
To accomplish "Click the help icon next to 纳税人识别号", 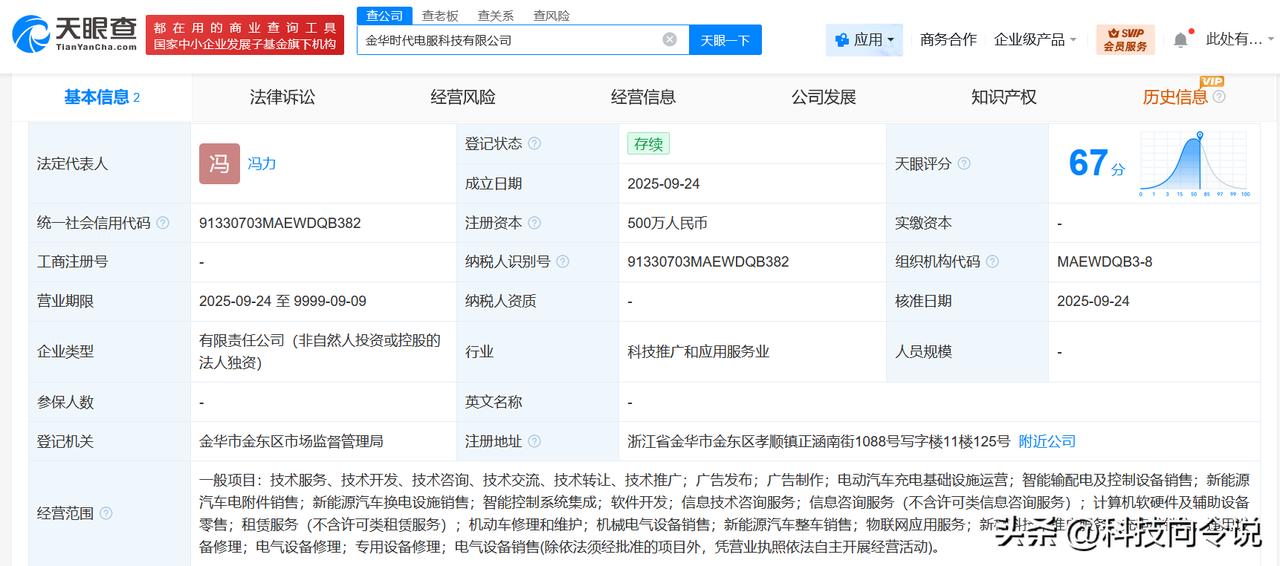I will pyautogui.click(x=562, y=262).
